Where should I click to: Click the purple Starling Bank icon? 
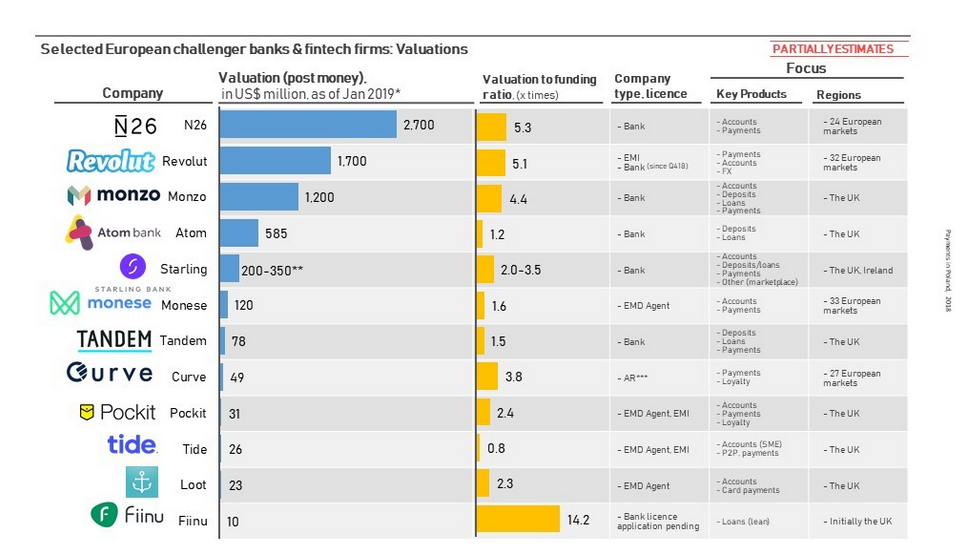click(132, 266)
